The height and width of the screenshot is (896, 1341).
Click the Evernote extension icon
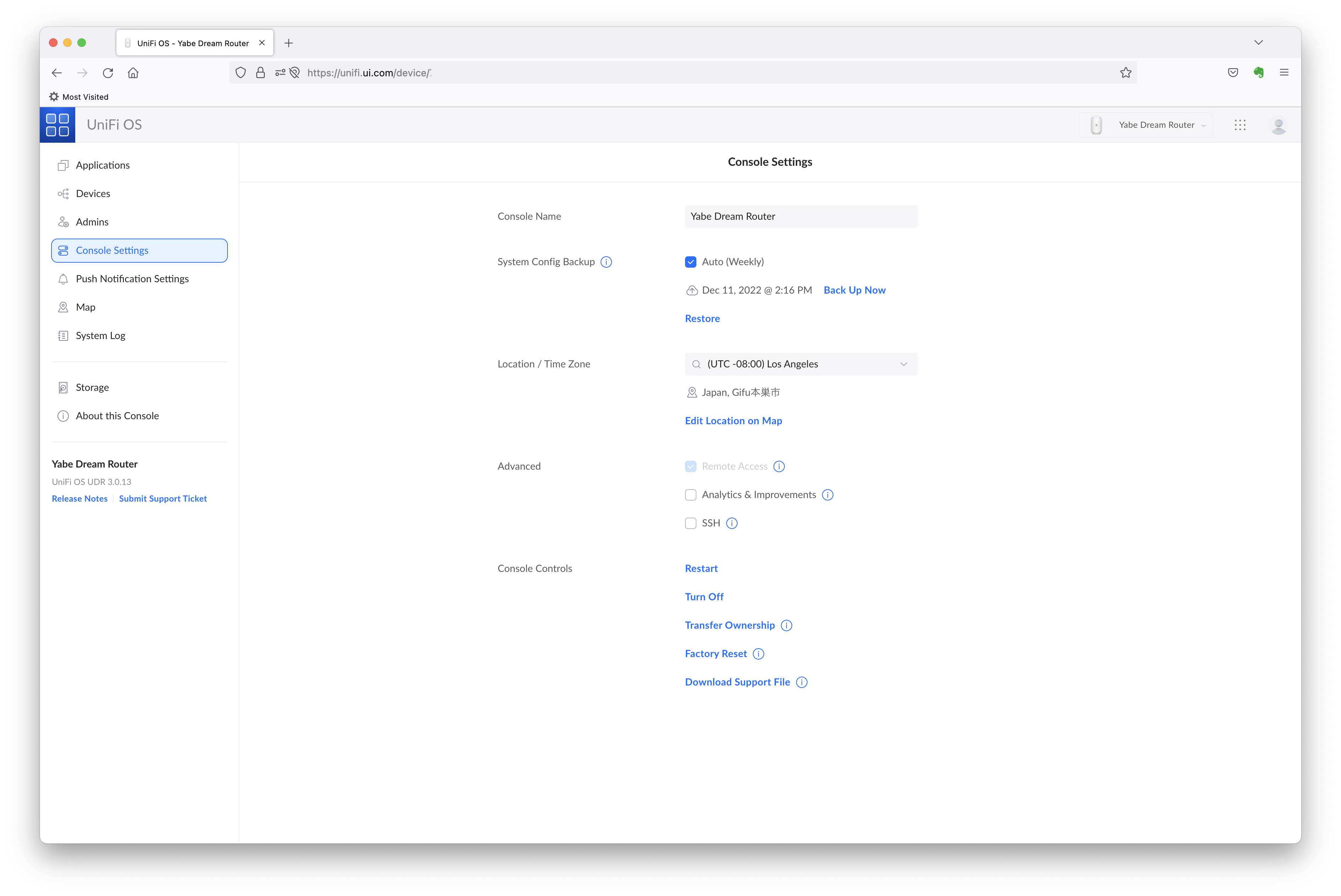pos(1258,72)
